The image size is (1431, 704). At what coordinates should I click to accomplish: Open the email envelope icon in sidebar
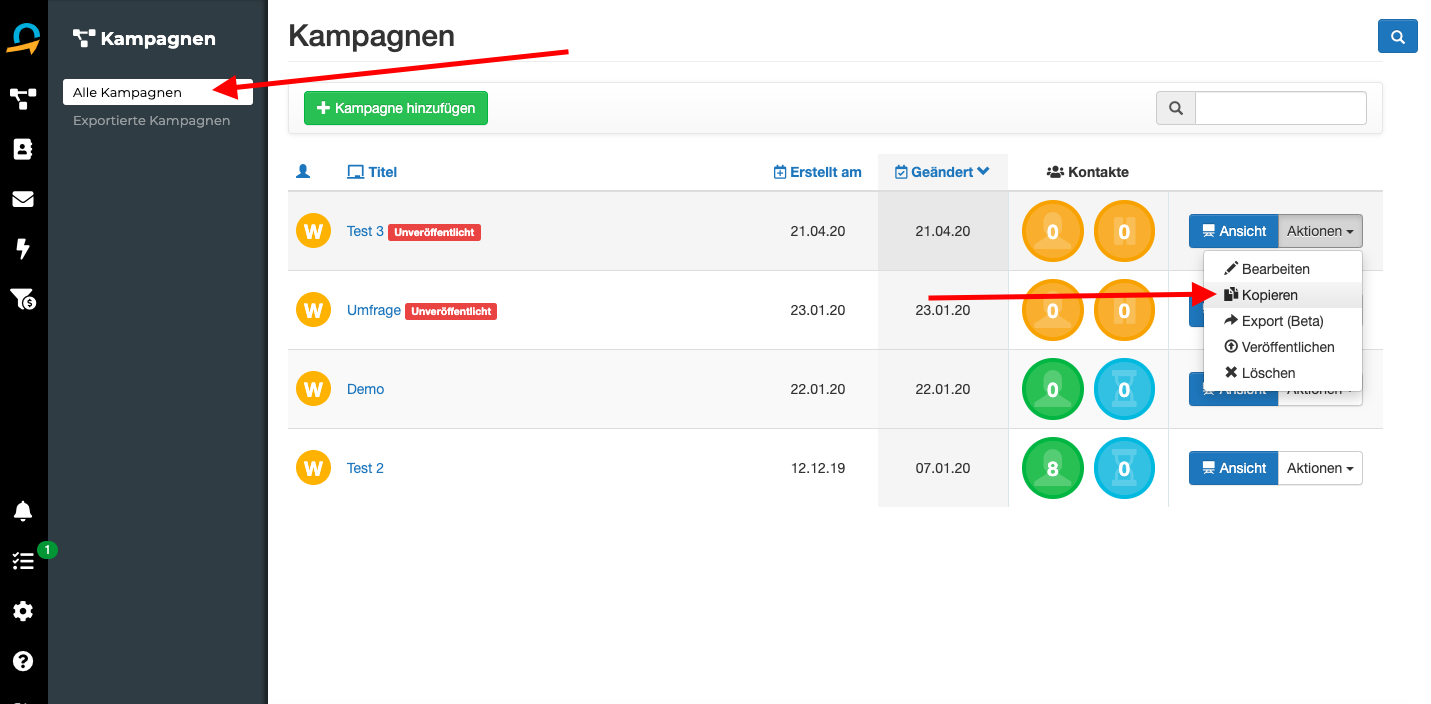click(23, 199)
